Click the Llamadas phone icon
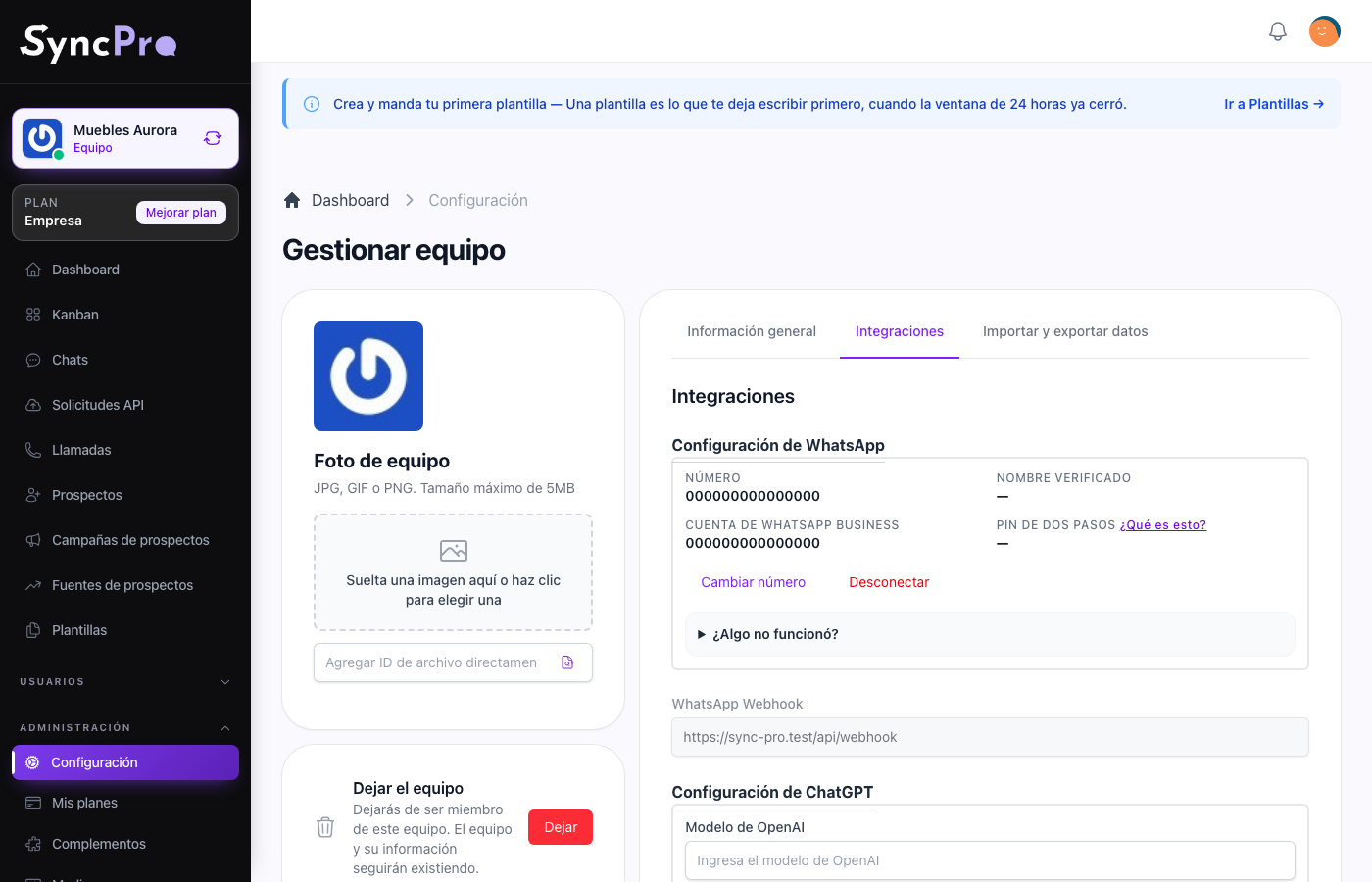The width and height of the screenshot is (1372, 882). click(33, 450)
